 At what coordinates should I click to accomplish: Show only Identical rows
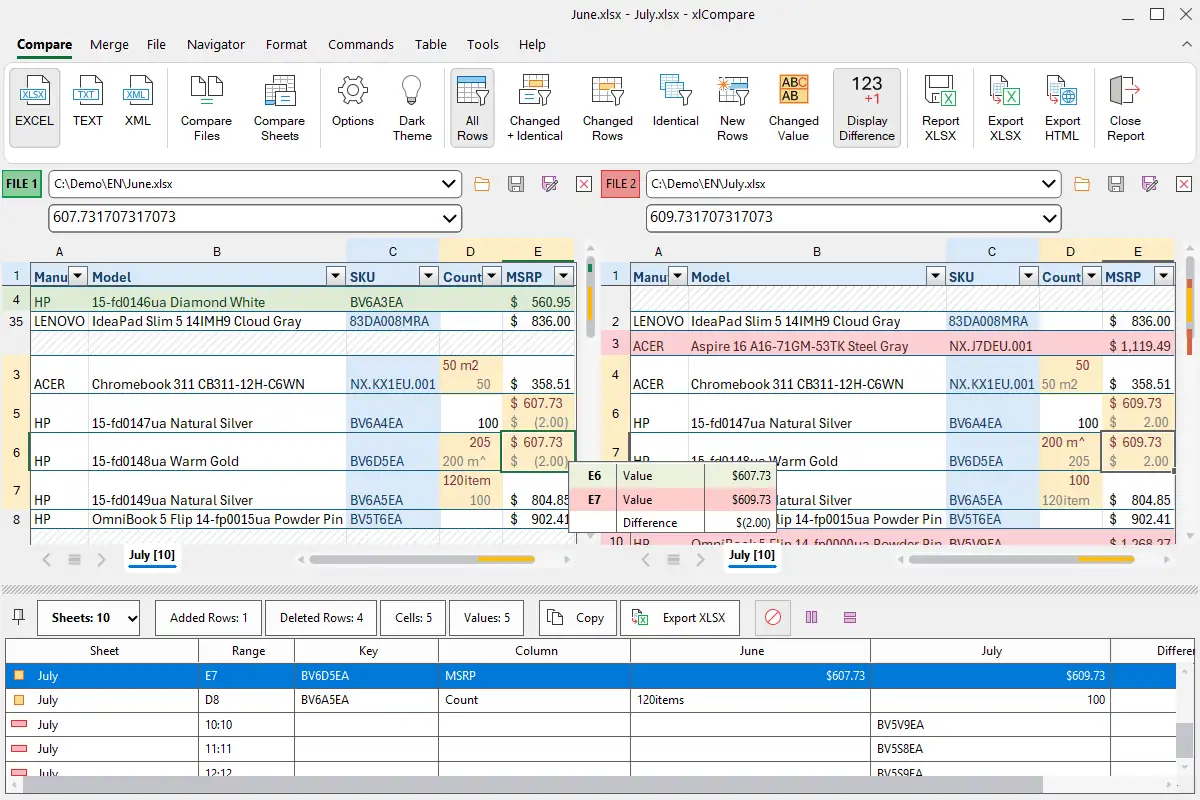coord(675,103)
